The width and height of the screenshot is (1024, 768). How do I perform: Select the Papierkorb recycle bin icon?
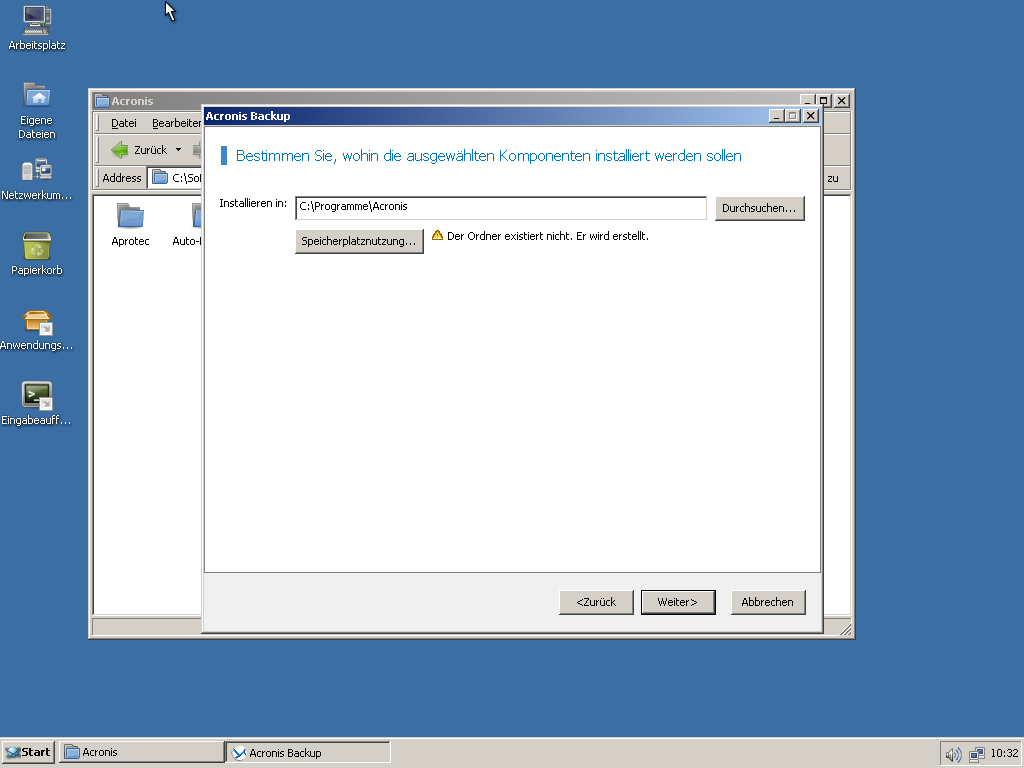[x=37, y=246]
